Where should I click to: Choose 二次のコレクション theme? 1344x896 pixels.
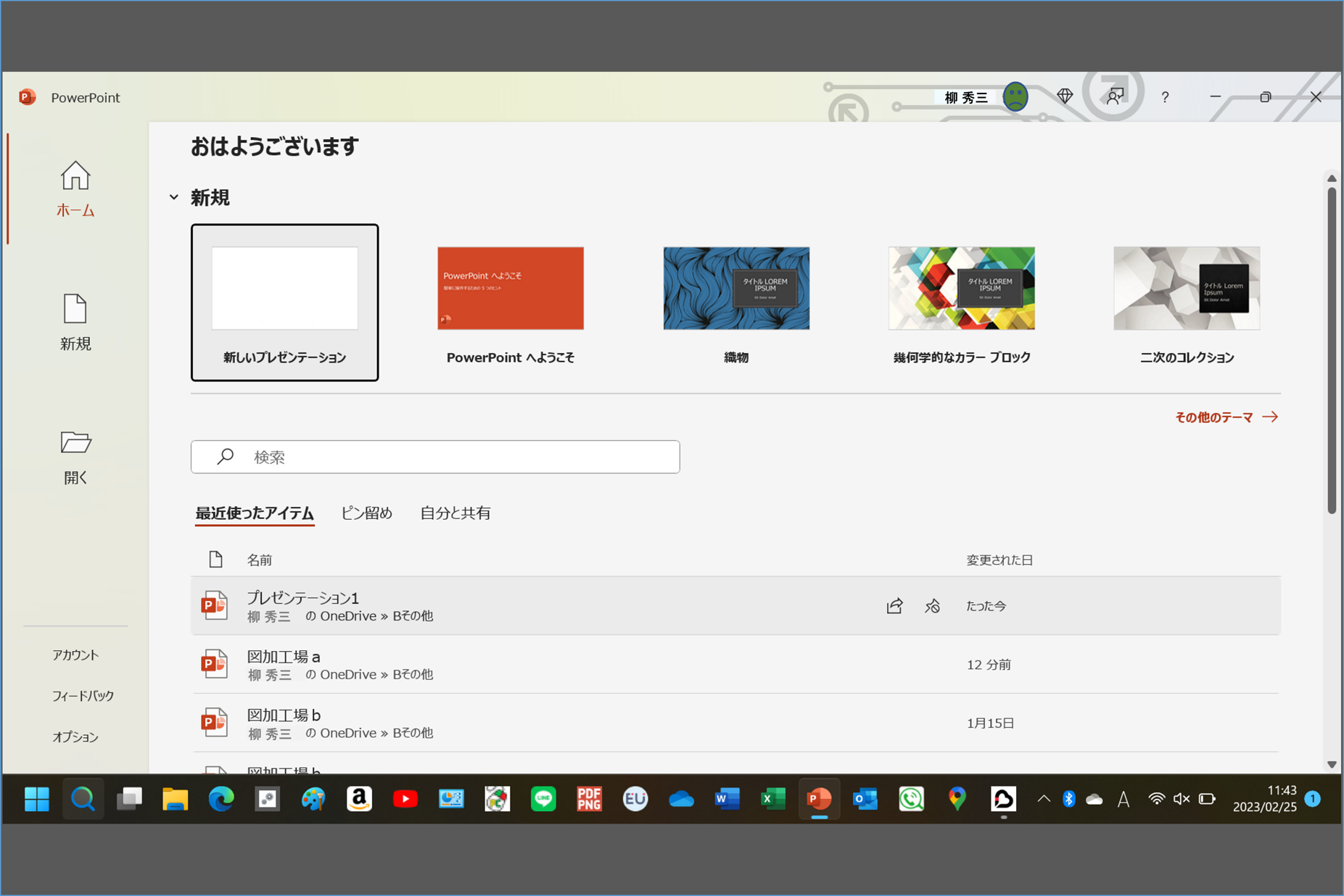pyautogui.click(x=1187, y=302)
